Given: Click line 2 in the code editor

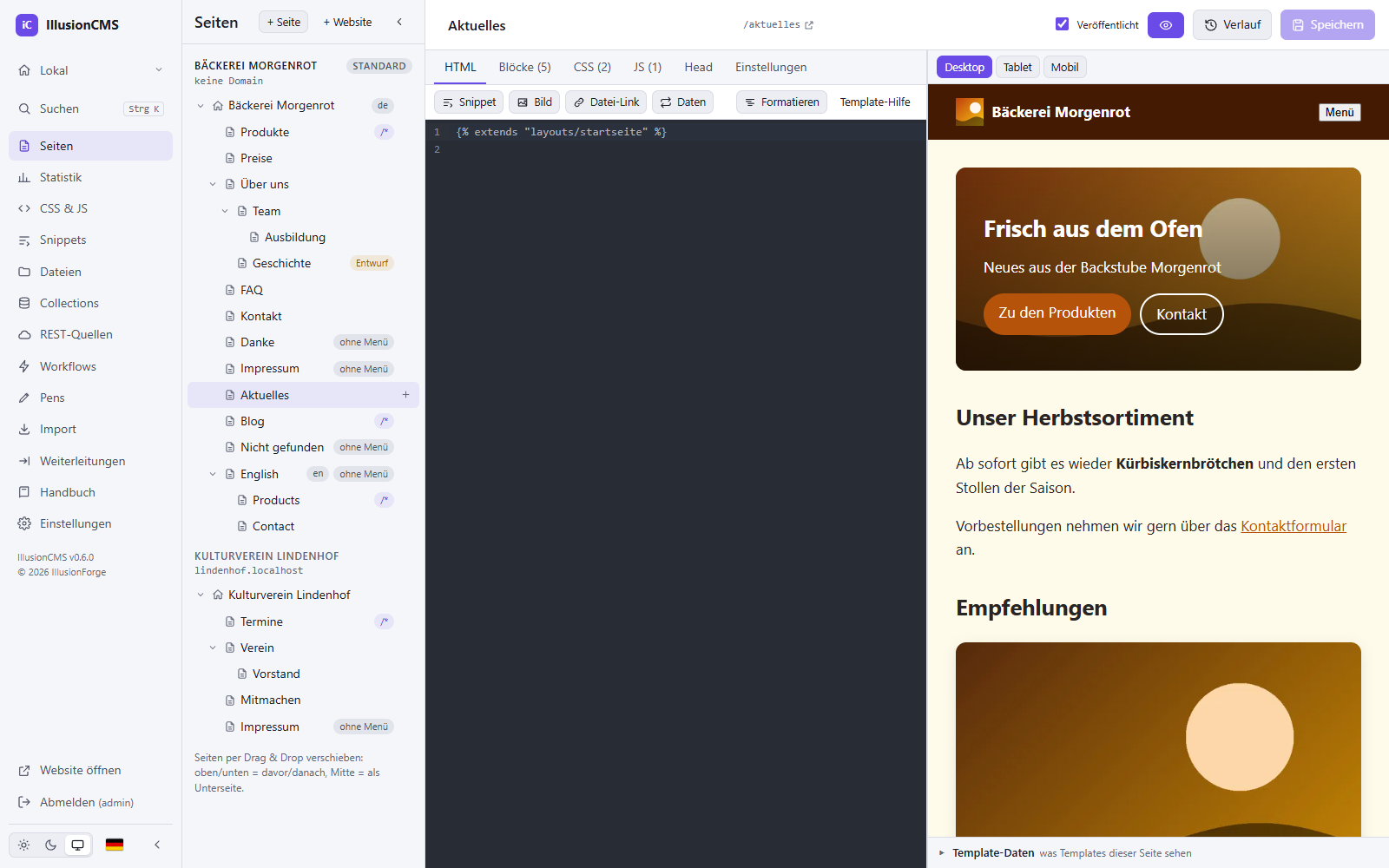Looking at the screenshot, I should pos(686,149).
